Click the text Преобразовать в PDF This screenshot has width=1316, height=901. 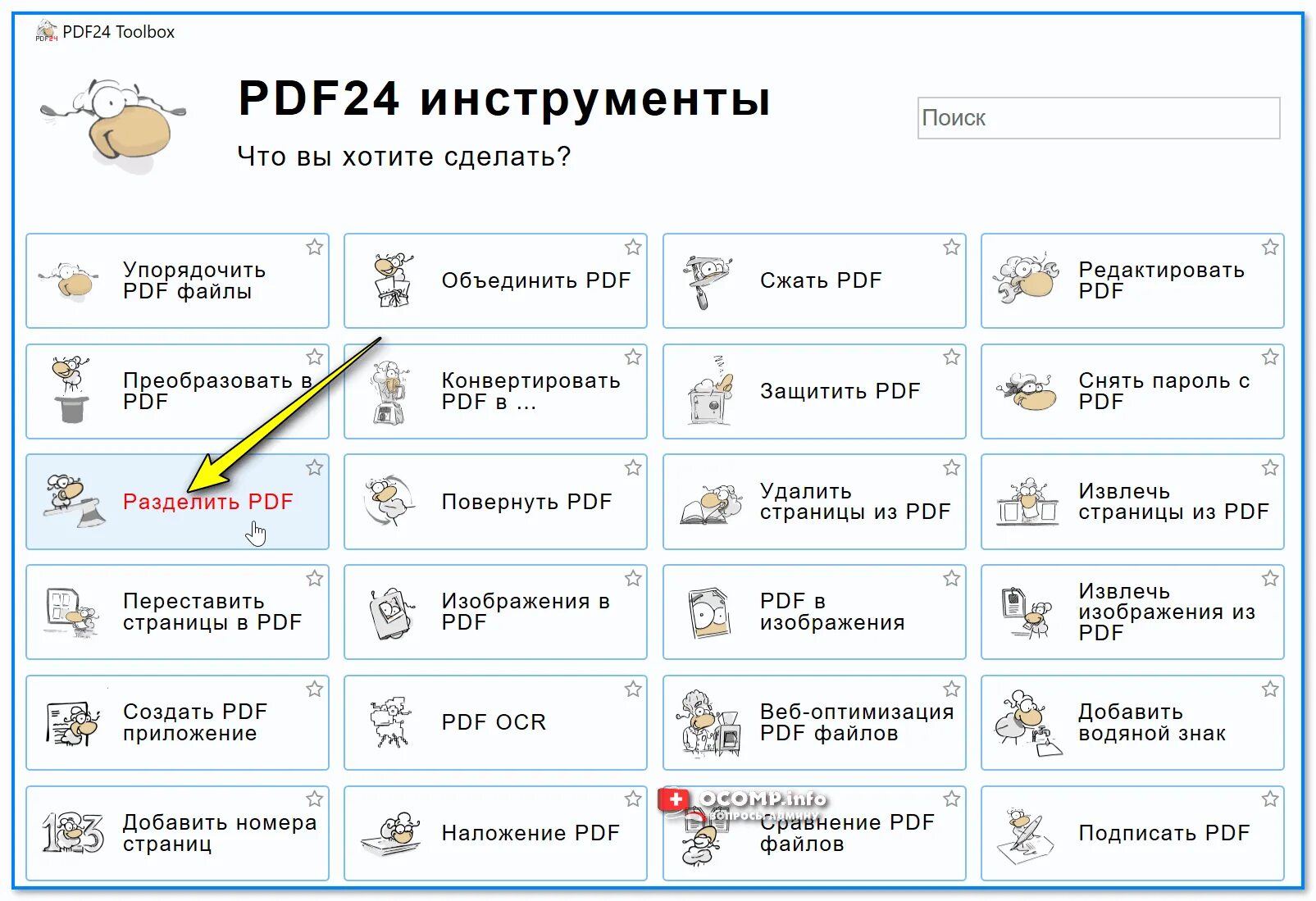click(217, 391)
